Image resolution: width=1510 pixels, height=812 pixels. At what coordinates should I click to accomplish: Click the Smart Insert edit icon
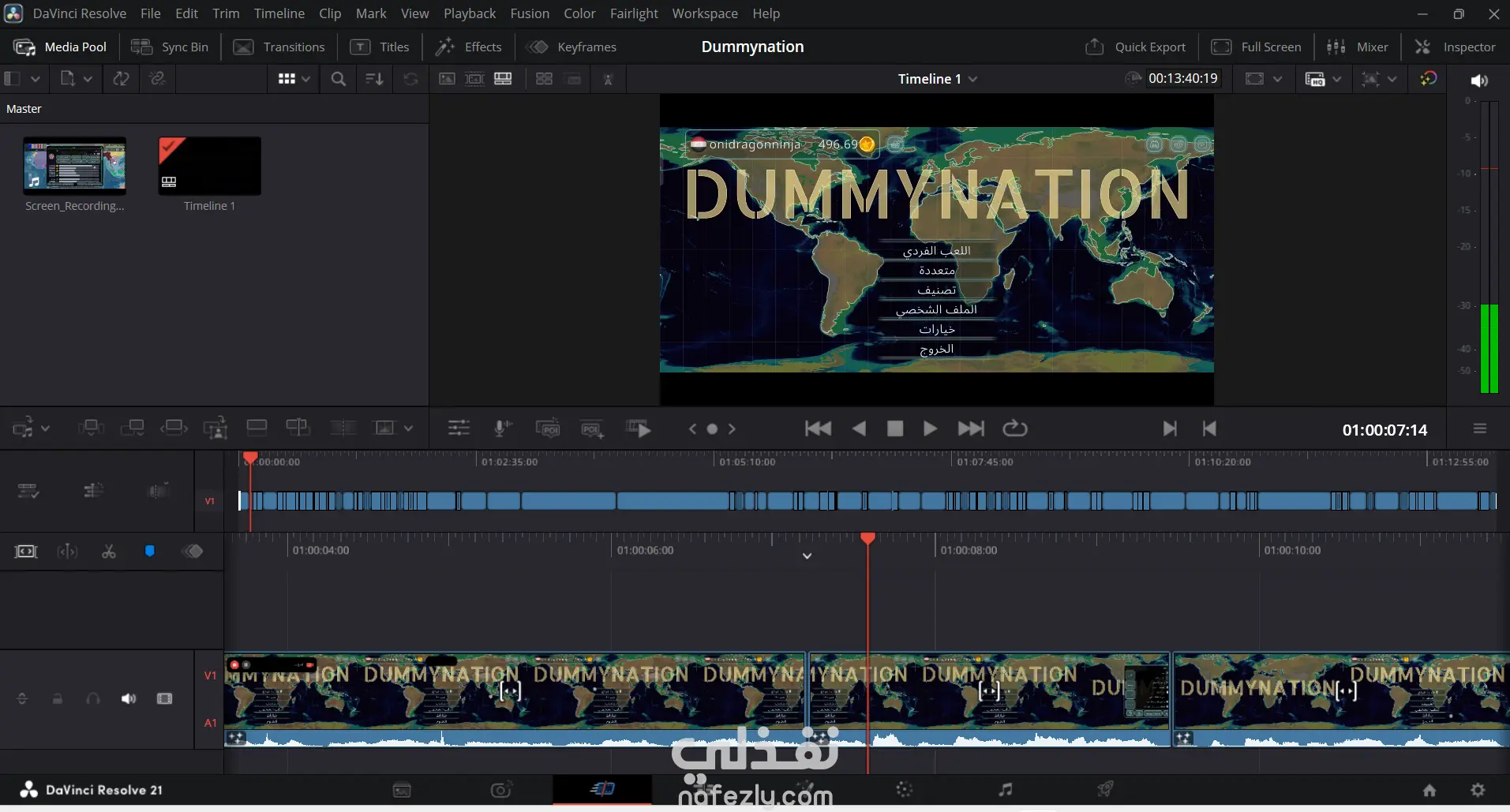[91, 428]
